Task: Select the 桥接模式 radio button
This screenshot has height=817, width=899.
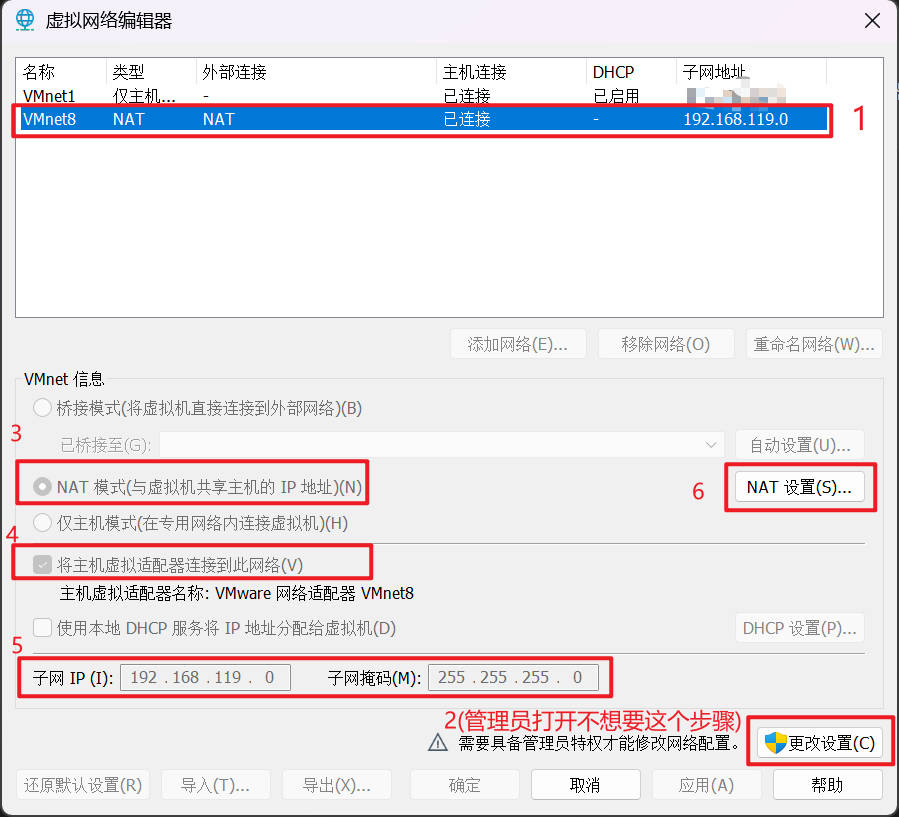Action: pyautogui.click(x=42, y=408)
